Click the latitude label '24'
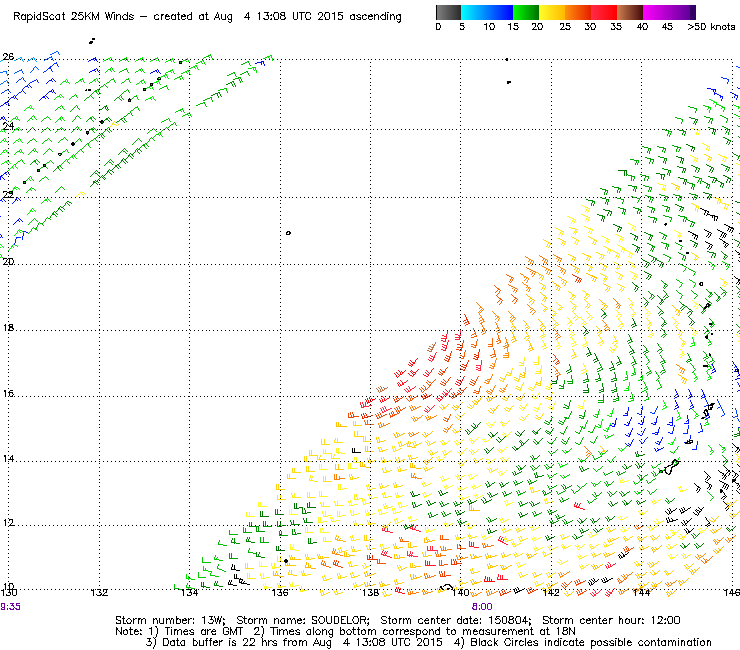 click(8, 126)
